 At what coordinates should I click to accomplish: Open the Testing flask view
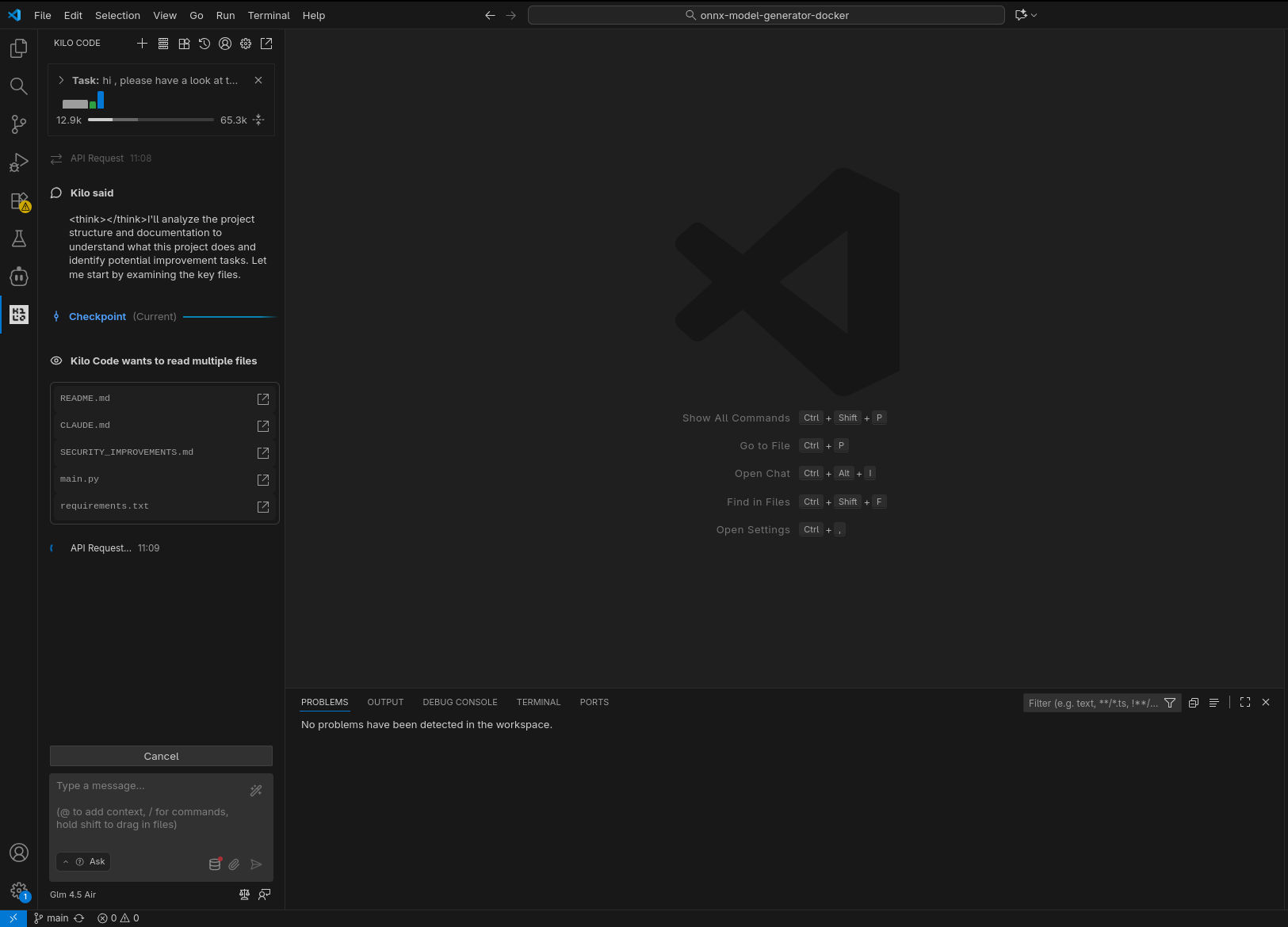[18, 239]
